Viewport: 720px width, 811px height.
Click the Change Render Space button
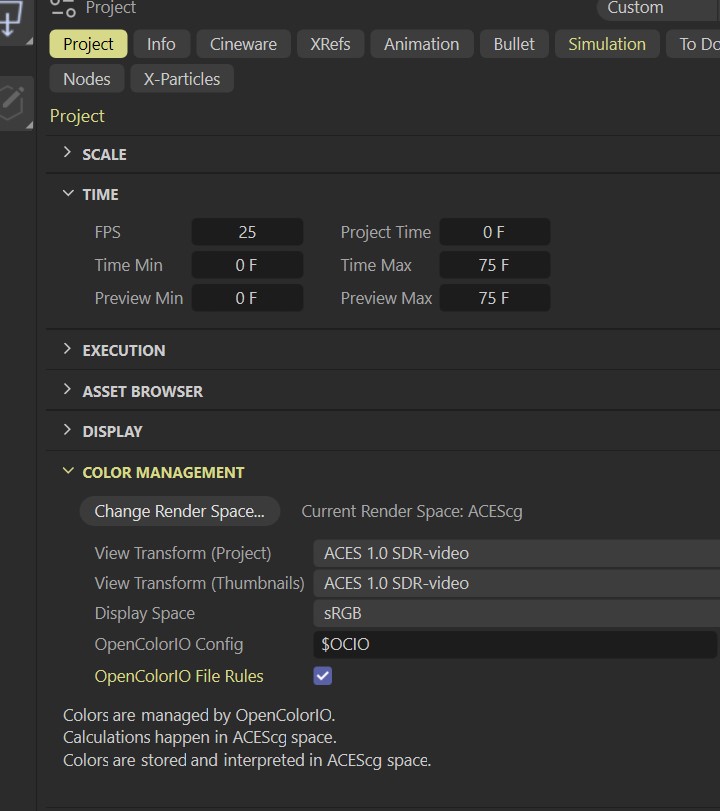click(179, 511)
